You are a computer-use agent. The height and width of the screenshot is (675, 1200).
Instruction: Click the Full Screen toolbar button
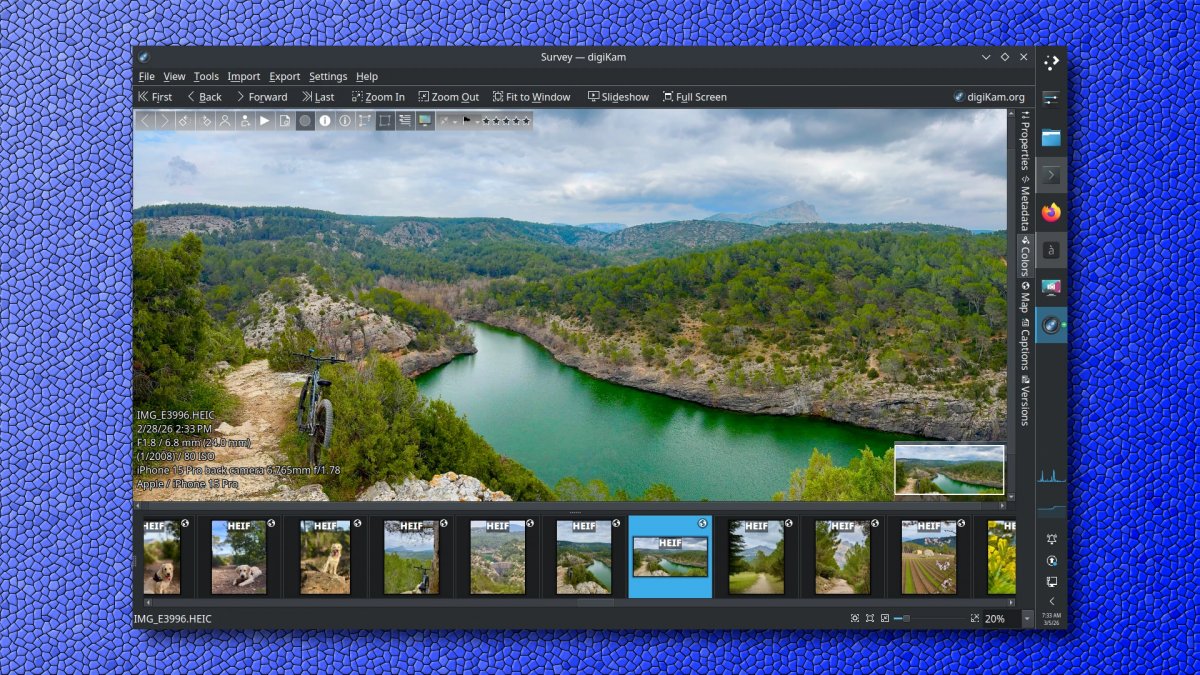(x=694, y=97)
